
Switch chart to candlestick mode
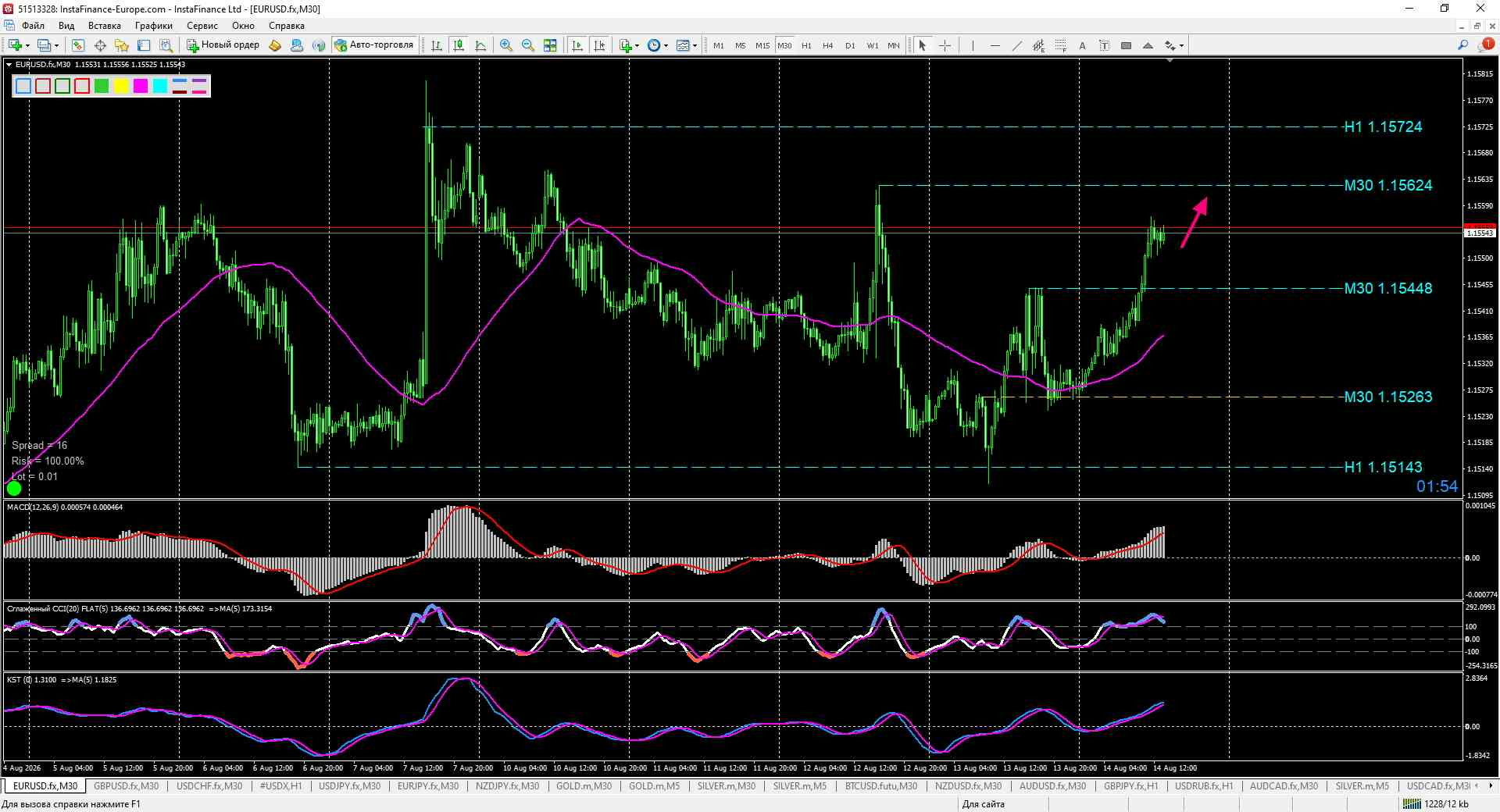click(459, 45)
